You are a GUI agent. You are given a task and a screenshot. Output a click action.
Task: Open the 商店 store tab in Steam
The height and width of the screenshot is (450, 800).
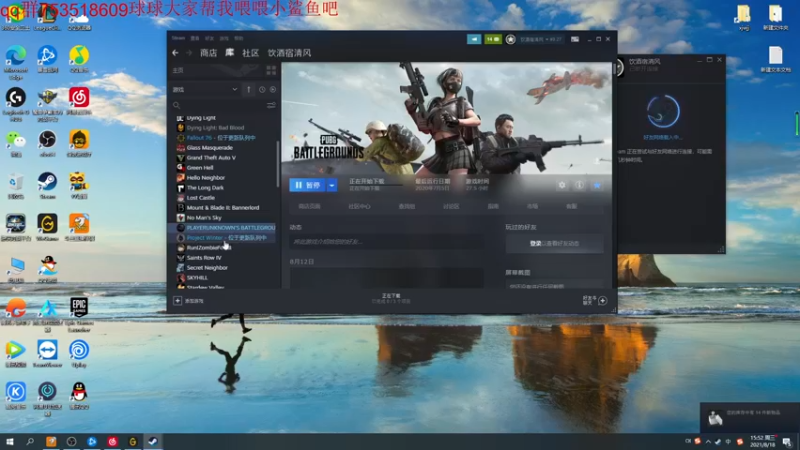[208, 53]
